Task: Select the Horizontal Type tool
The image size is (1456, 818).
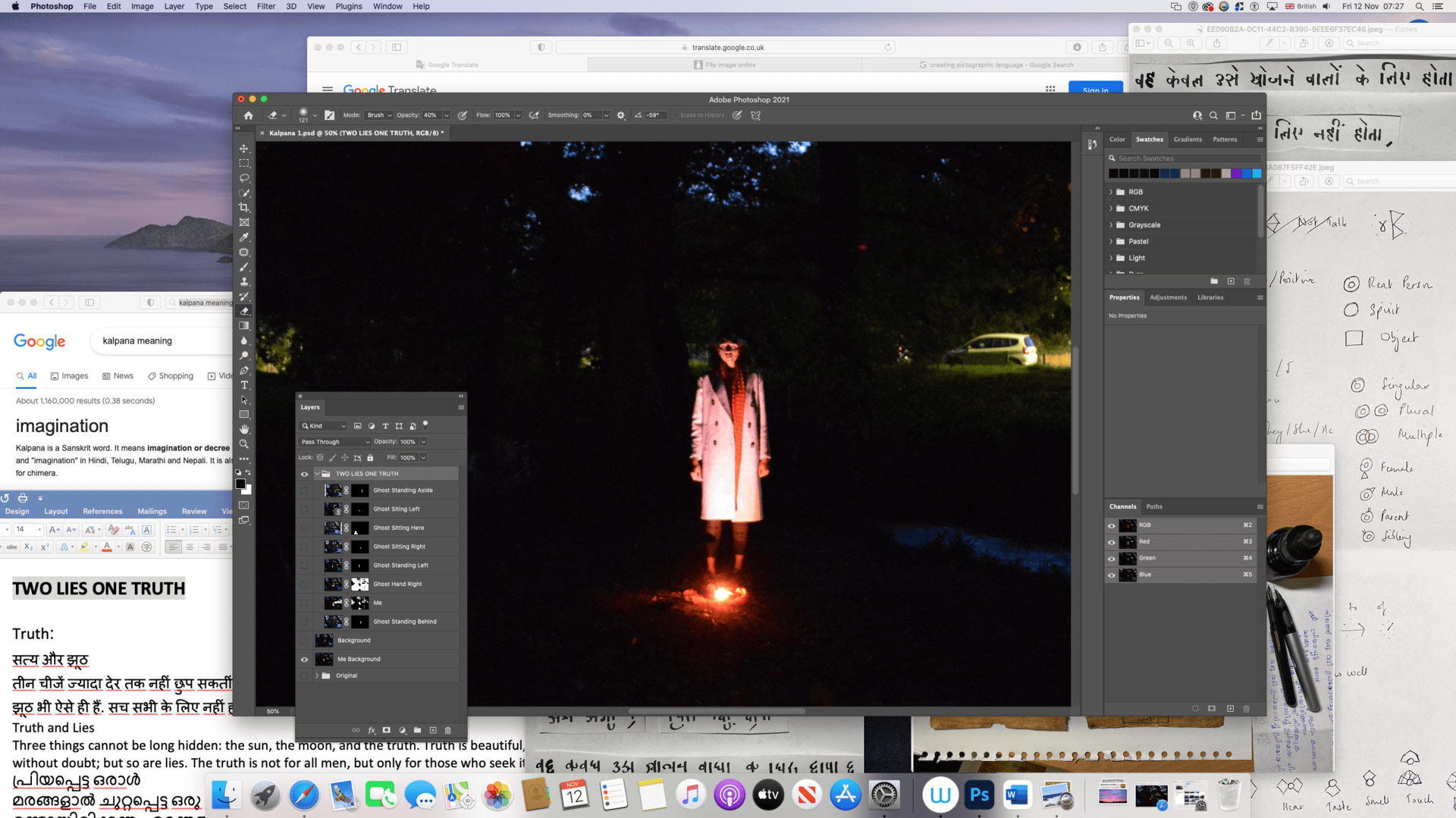Action: click(x=244, y=385)
